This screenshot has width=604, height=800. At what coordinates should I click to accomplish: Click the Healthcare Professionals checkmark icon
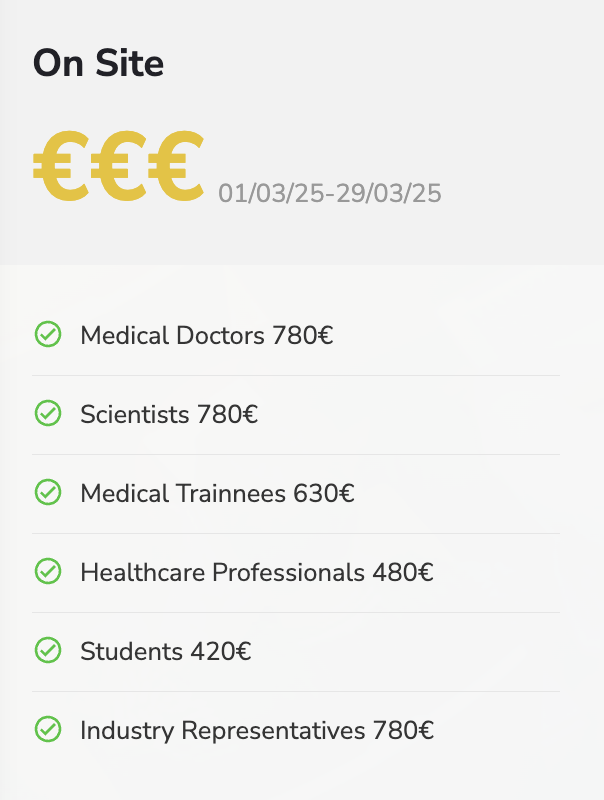[x=47, y=571]
